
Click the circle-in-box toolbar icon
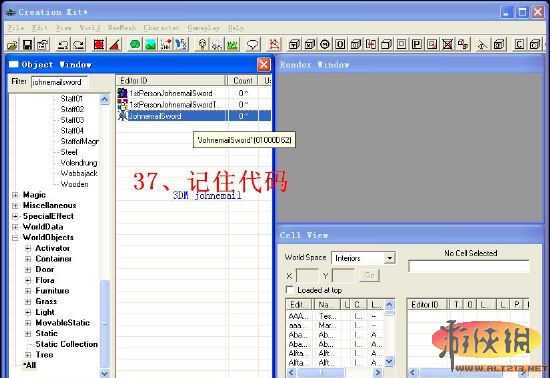325,45
